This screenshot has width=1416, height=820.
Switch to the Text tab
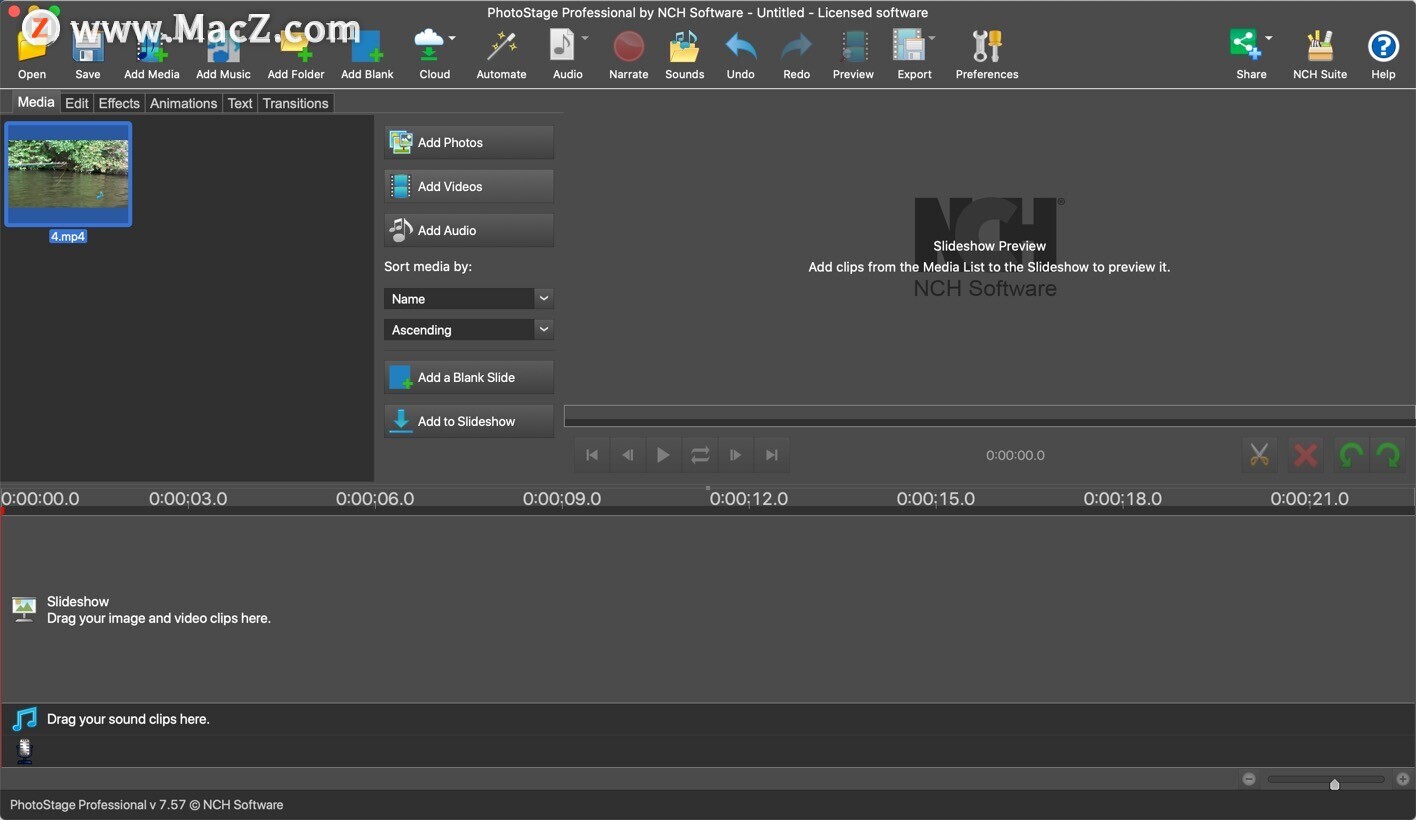coord(240,103)
